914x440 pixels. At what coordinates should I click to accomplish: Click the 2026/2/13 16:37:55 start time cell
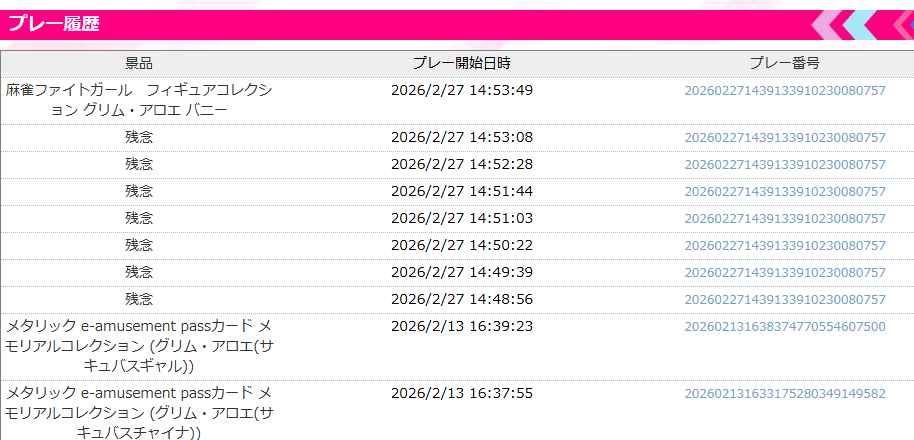point(461,393)
